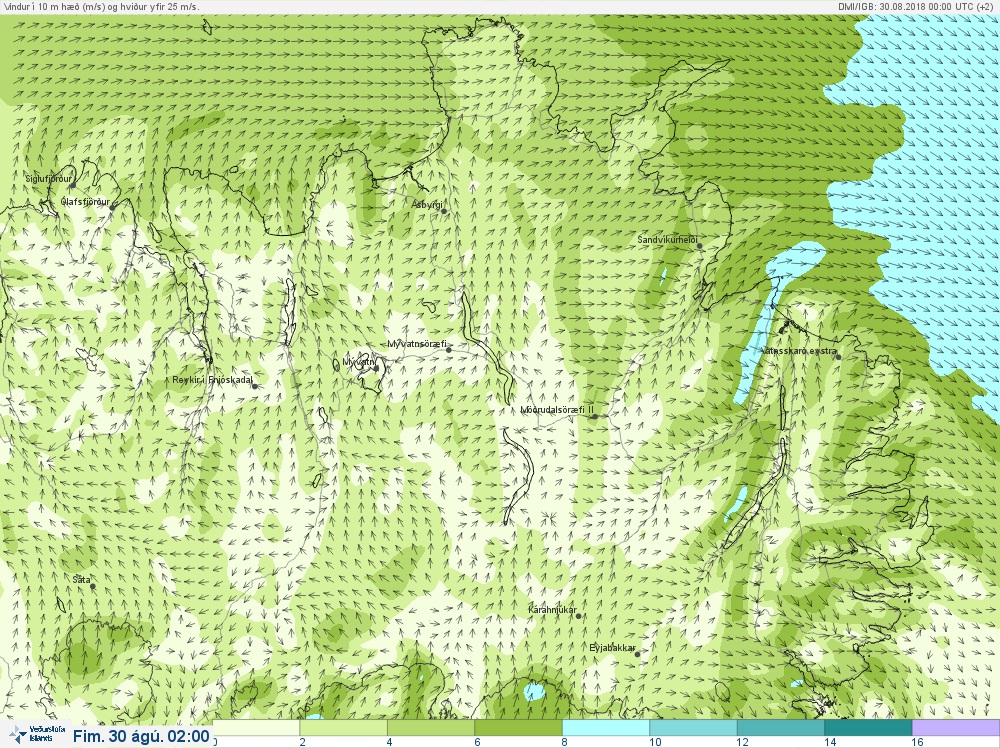
Task: Select the 12–14 m/s teal legend color
Action: pos(781,728)
